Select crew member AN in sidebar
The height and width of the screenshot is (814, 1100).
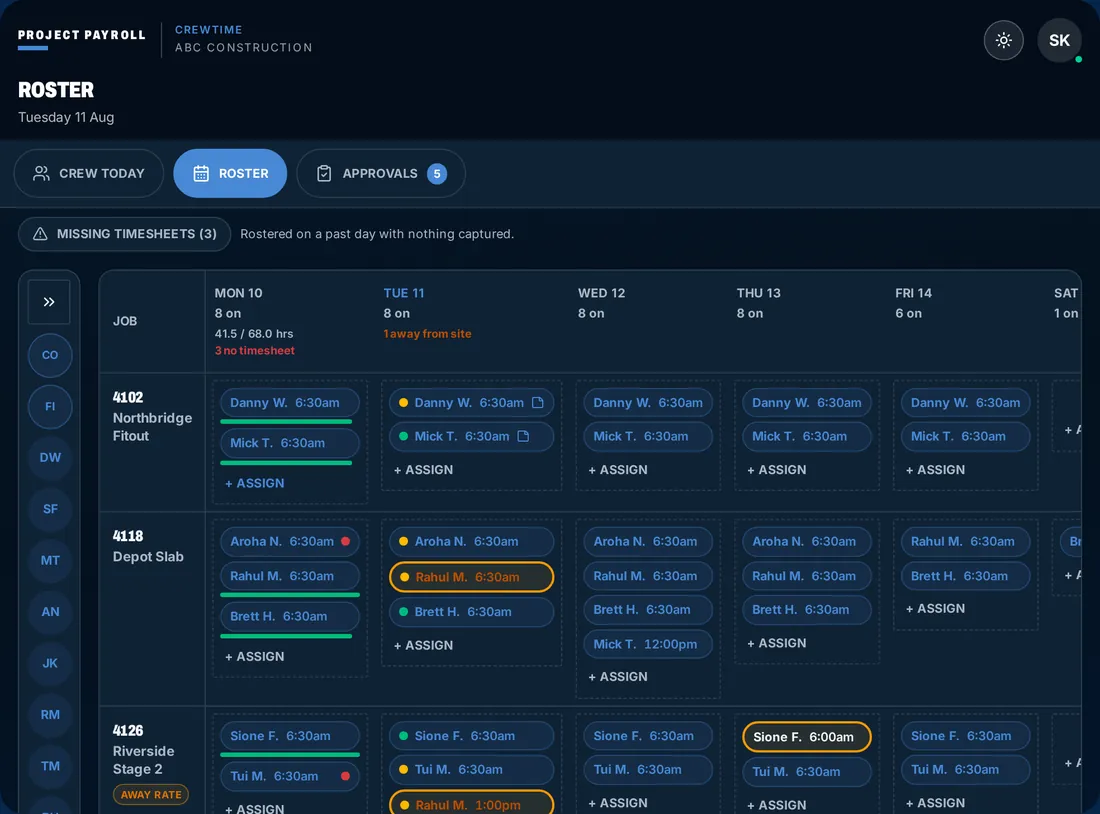pos(50,612)
